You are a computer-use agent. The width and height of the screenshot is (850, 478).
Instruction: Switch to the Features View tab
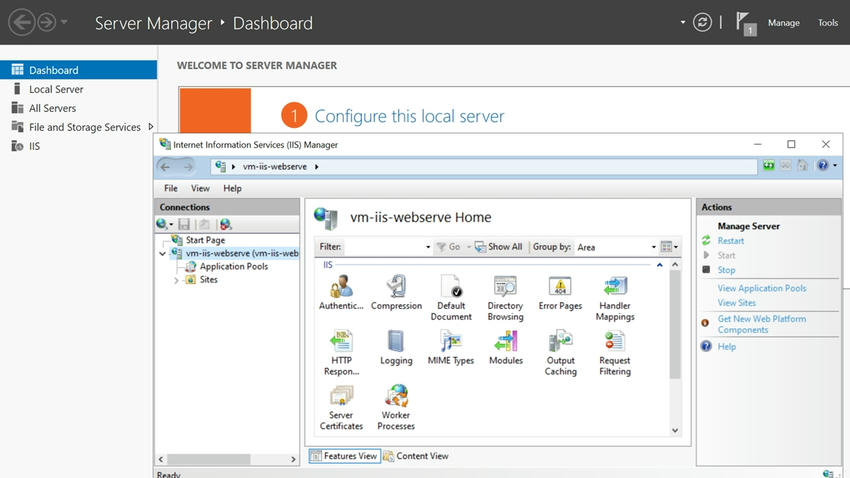pos(344,456)
